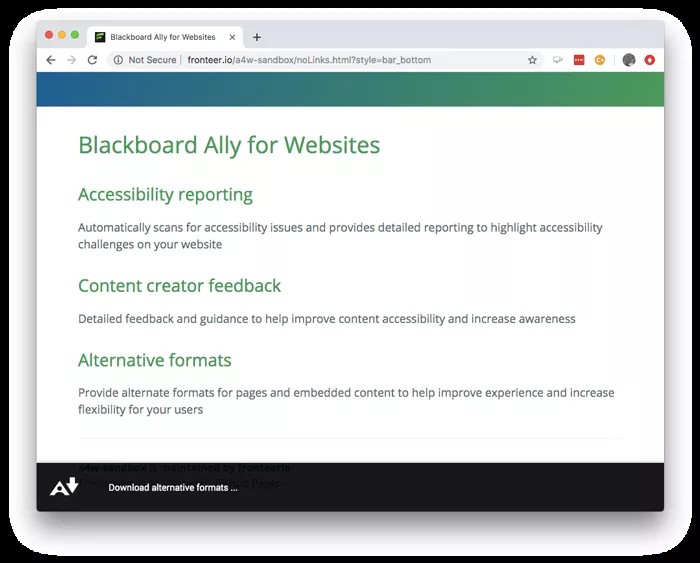This screenshot has width=700, height=563.
Task: Click the red Chrome update menu icon
Action: tap(649, 60)
